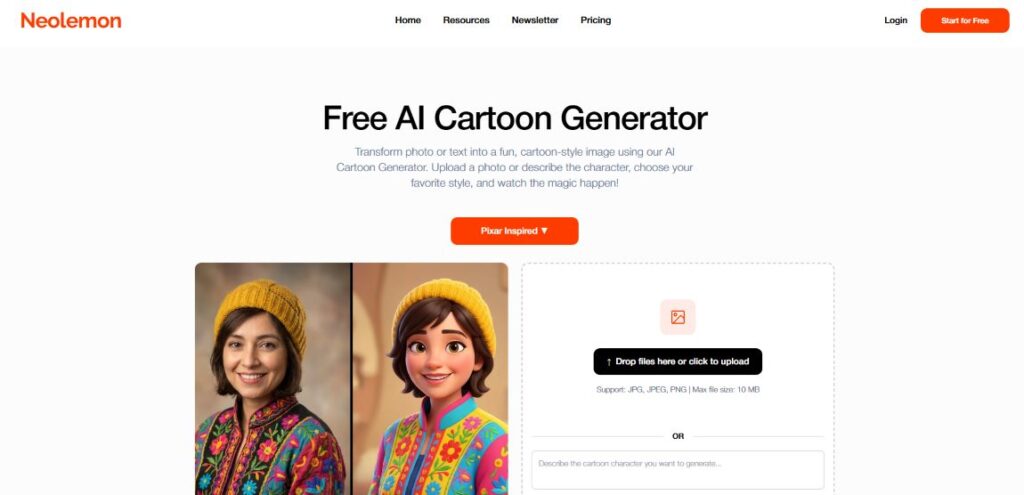
Task: Click the Login link
Action: pos(895,20)
